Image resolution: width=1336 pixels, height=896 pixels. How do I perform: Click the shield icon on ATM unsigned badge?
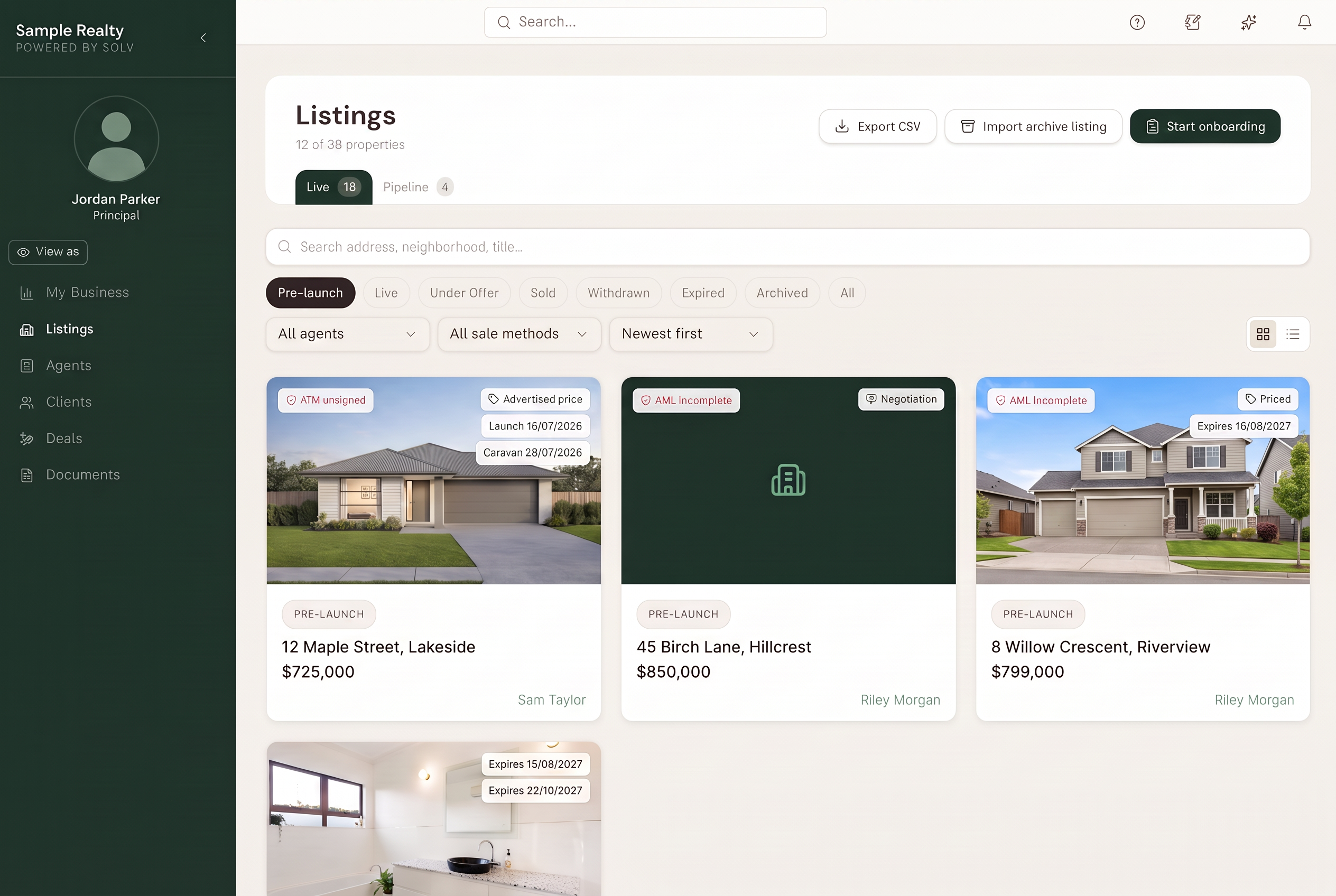click(291, 400)
